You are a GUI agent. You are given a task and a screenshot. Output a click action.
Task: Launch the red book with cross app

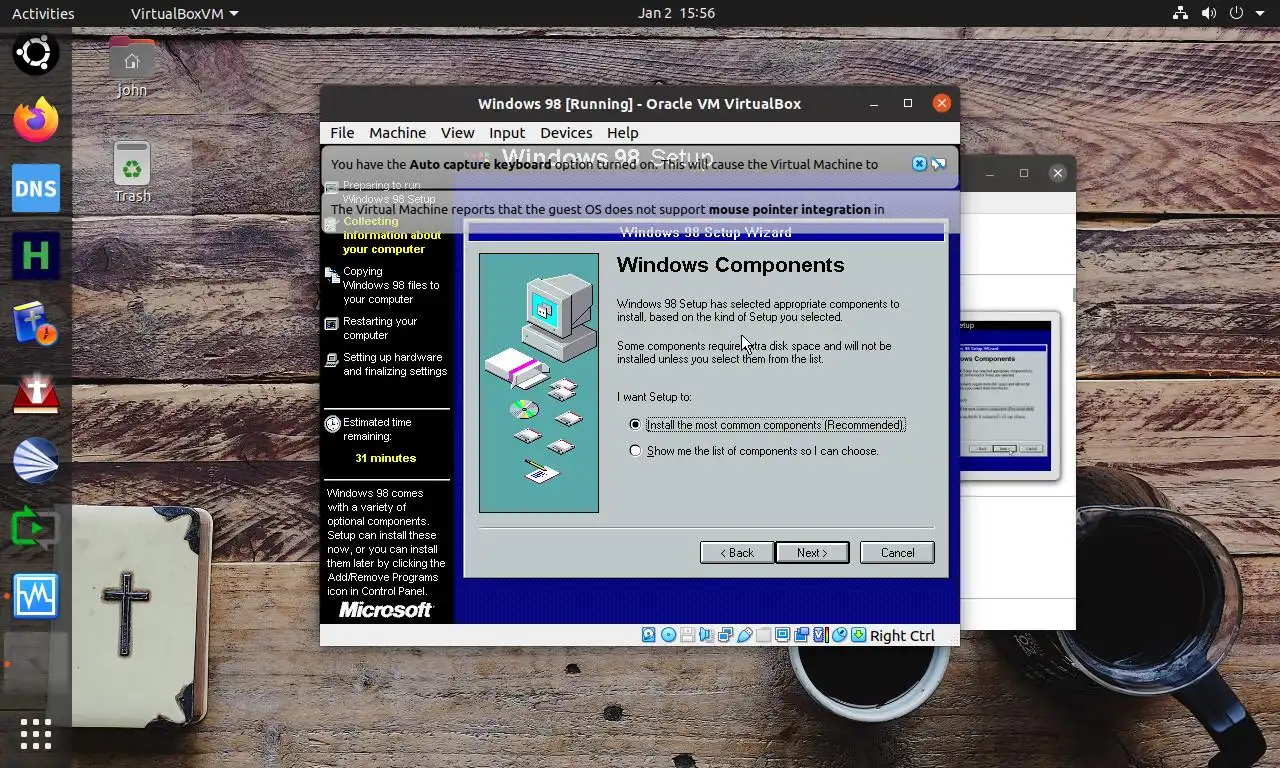pyautogui.click(x=36, y=392)
